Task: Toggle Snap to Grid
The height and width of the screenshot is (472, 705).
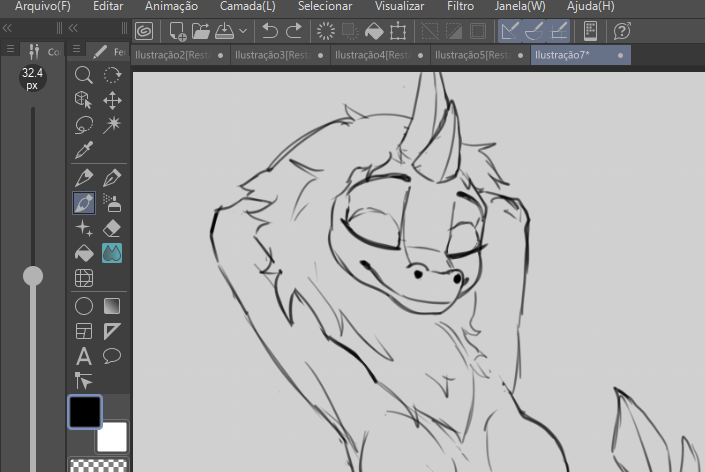Action: coord(558,31)
